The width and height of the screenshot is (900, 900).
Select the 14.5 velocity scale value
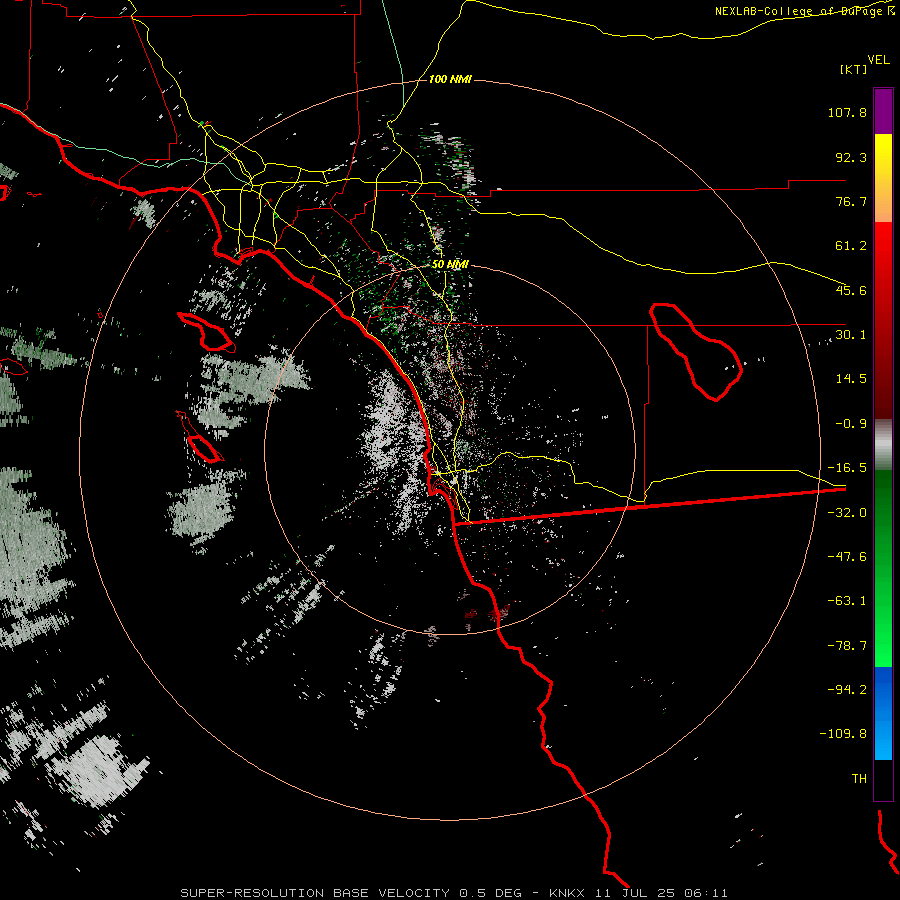(x=851, y=379)
